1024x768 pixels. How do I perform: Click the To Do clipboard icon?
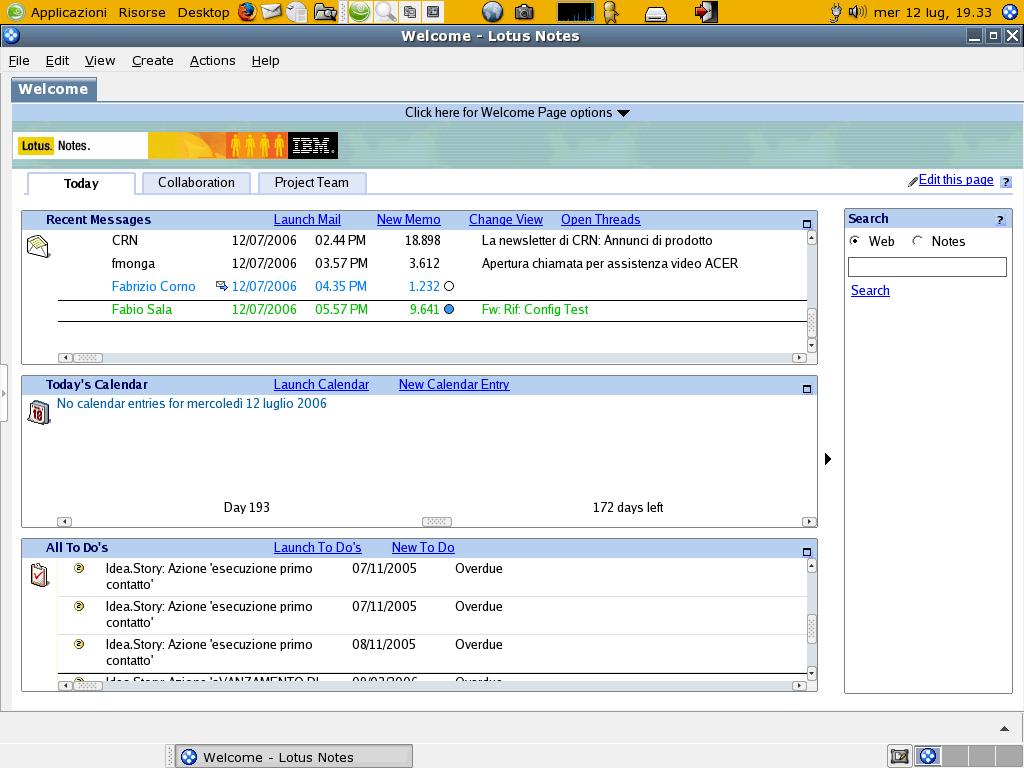(39, 575)
